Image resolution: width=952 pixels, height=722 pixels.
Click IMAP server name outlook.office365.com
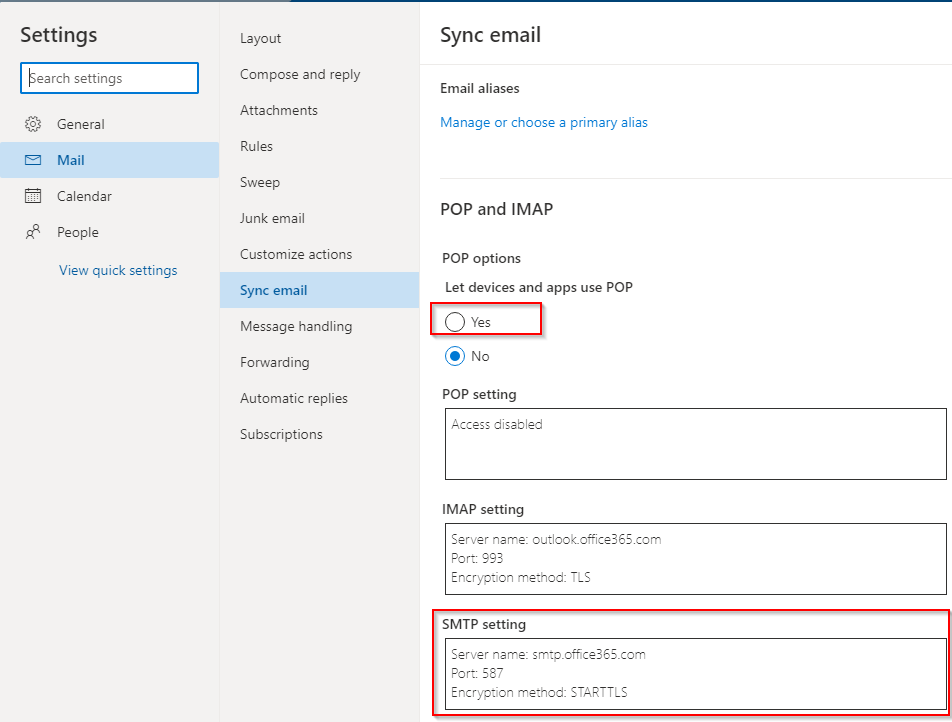[556, 539]
